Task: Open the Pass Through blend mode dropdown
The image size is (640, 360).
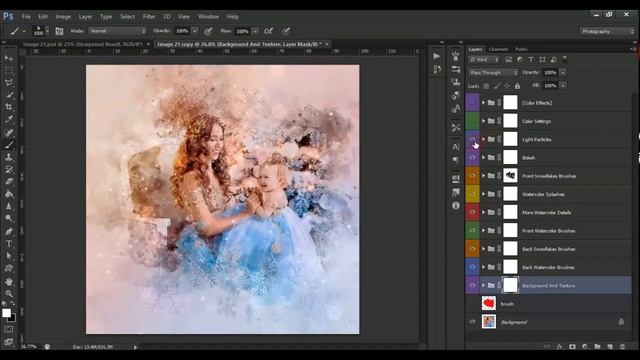Action: (493, 73)
